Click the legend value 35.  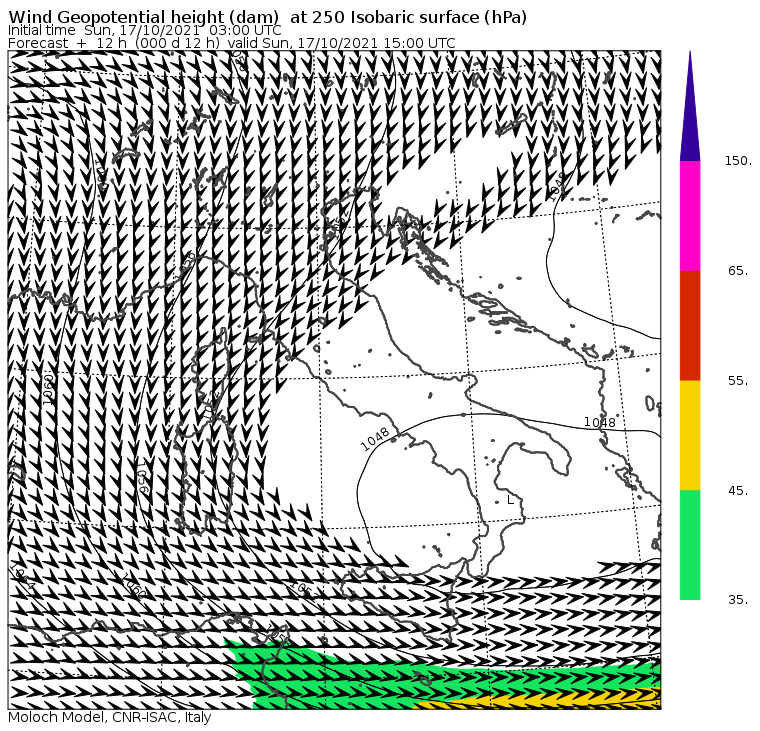(x=738, y=600)
